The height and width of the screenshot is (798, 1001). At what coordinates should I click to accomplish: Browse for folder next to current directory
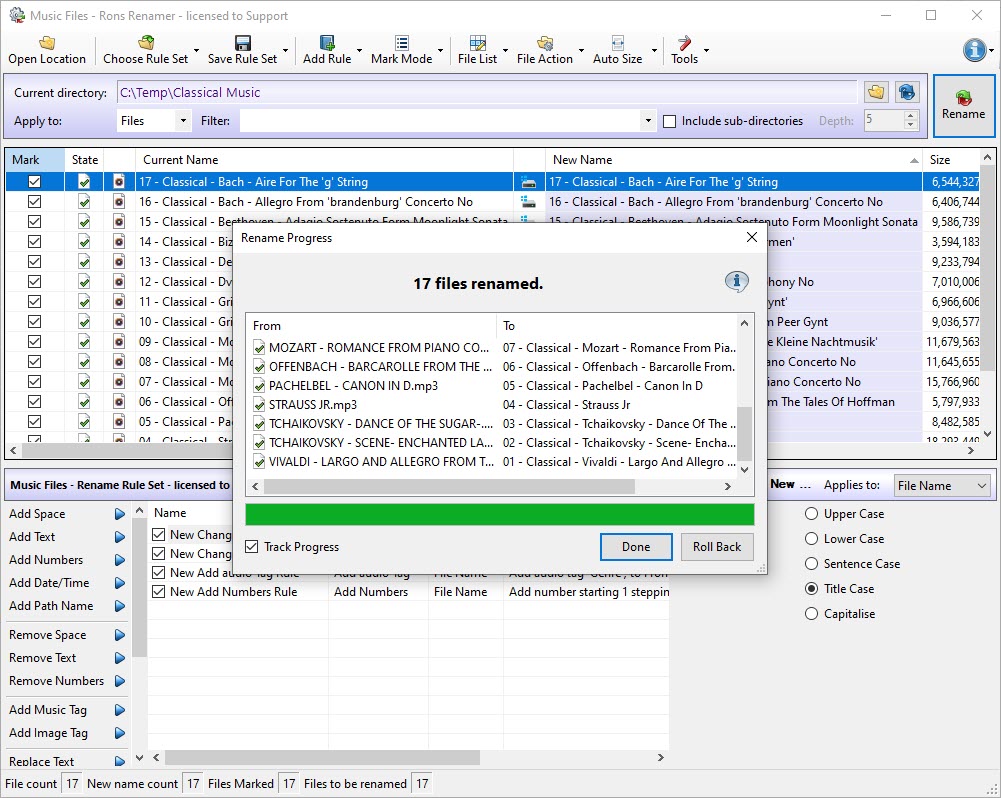point(876,92)
